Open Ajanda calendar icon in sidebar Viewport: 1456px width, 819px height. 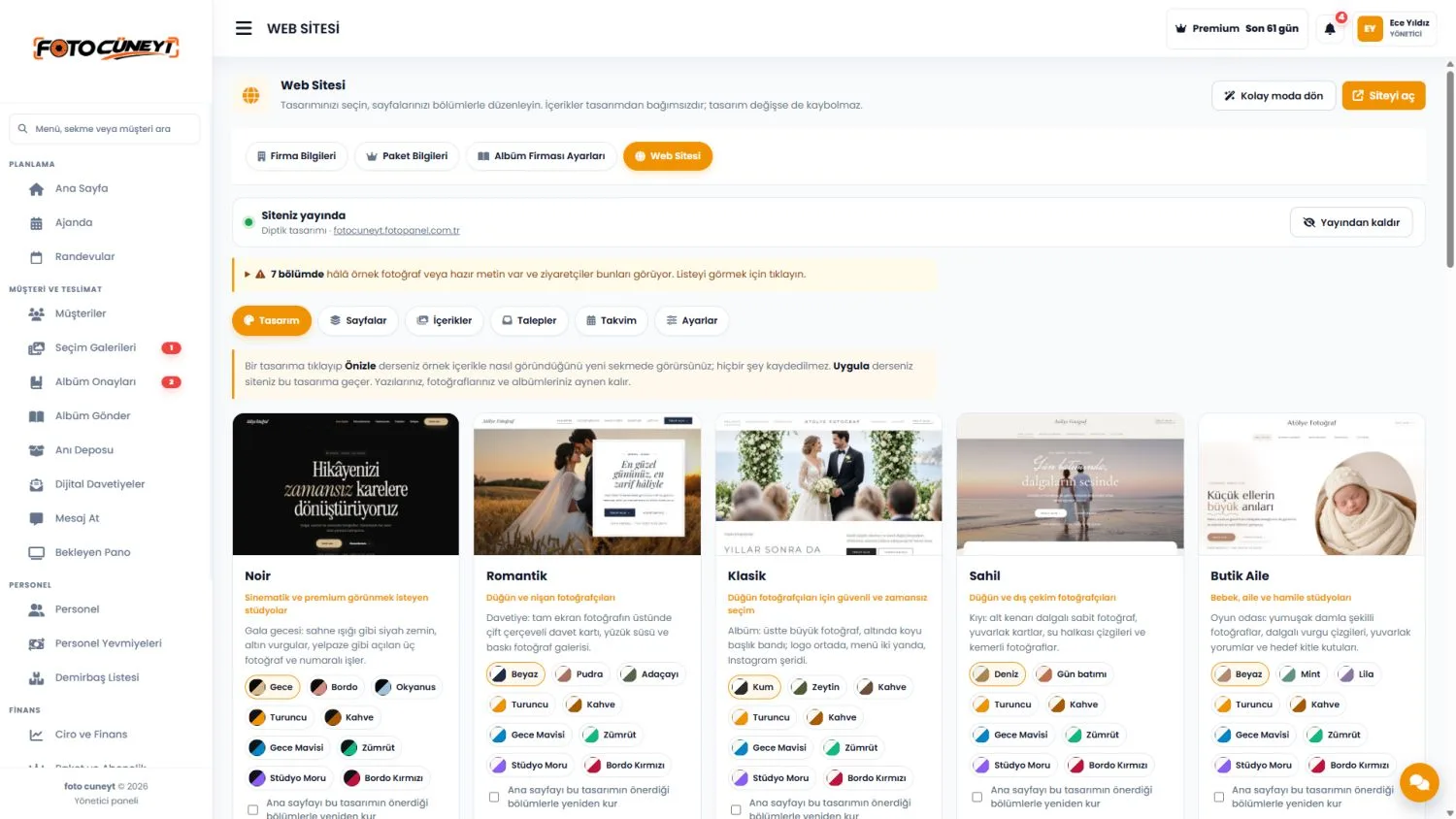[x=36, y=223]
